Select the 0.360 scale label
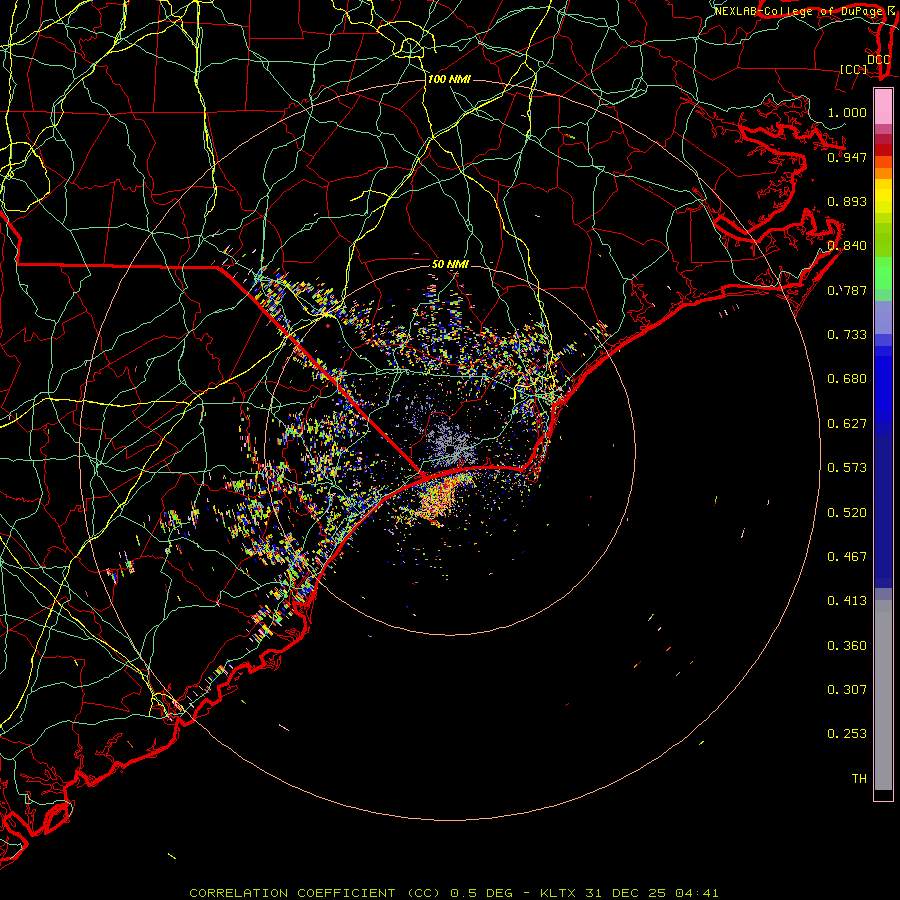The image size is (900, 900). [x=847, y=645]
